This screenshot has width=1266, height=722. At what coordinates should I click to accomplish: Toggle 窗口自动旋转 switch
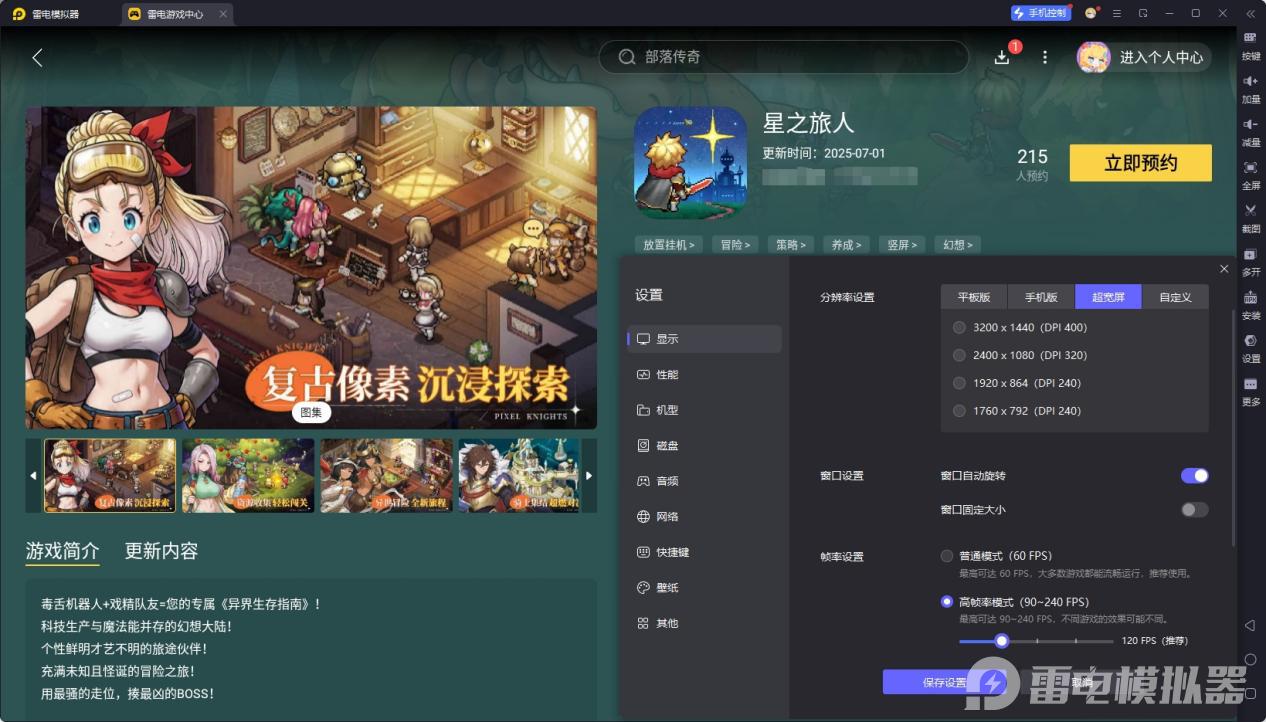click(1194, 475)
